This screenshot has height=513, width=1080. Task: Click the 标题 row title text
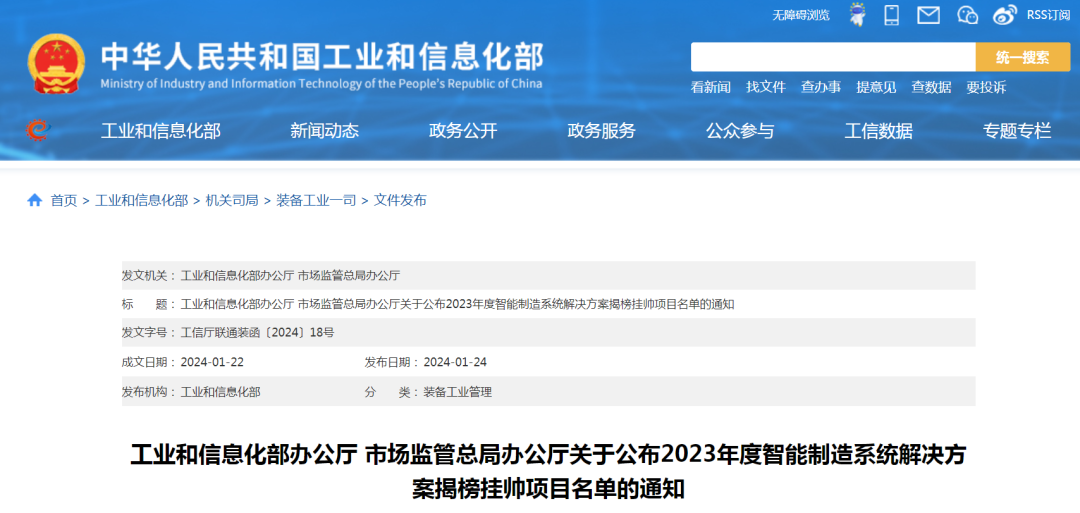[457, 304]
